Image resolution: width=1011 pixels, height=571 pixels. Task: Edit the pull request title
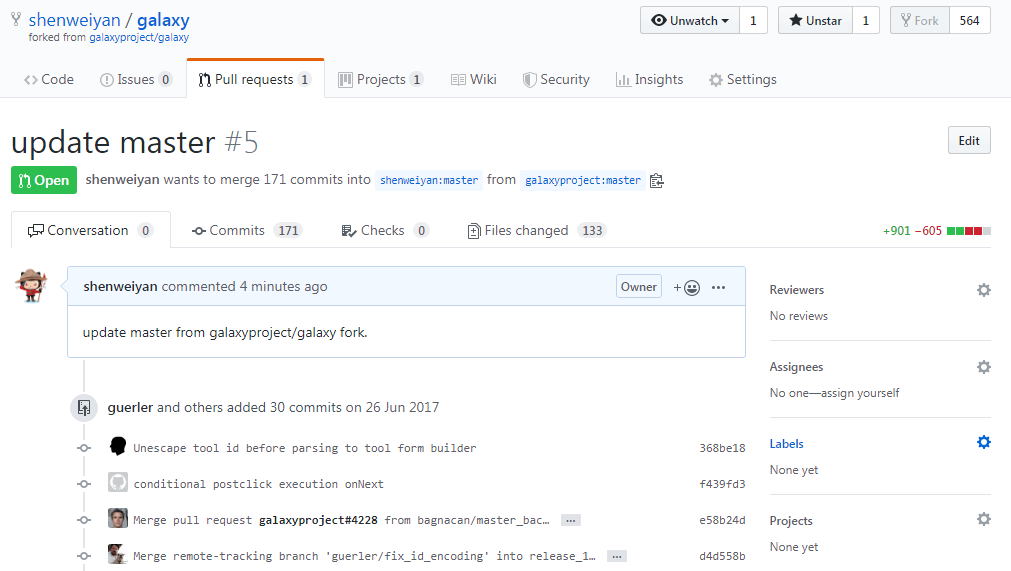[969, 140]
